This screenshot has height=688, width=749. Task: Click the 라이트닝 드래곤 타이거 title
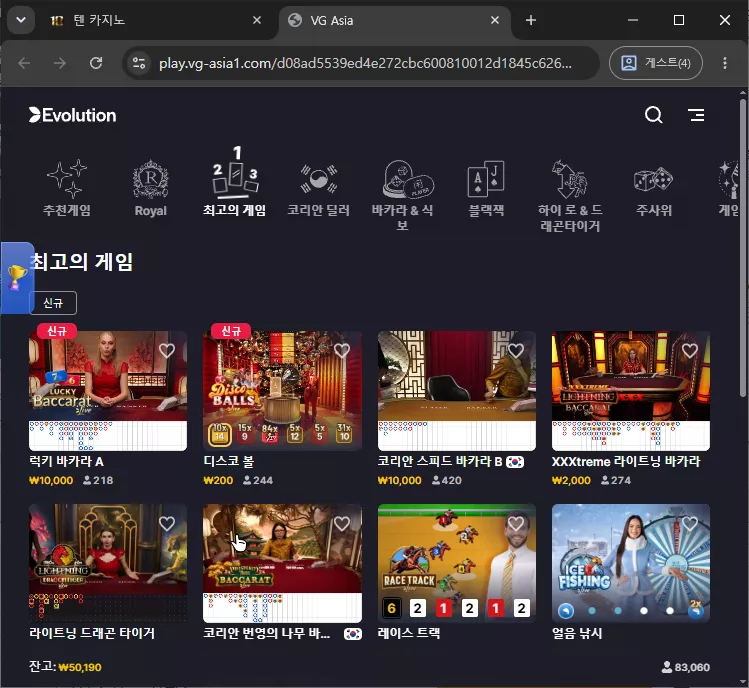click(x=92, y=634)
